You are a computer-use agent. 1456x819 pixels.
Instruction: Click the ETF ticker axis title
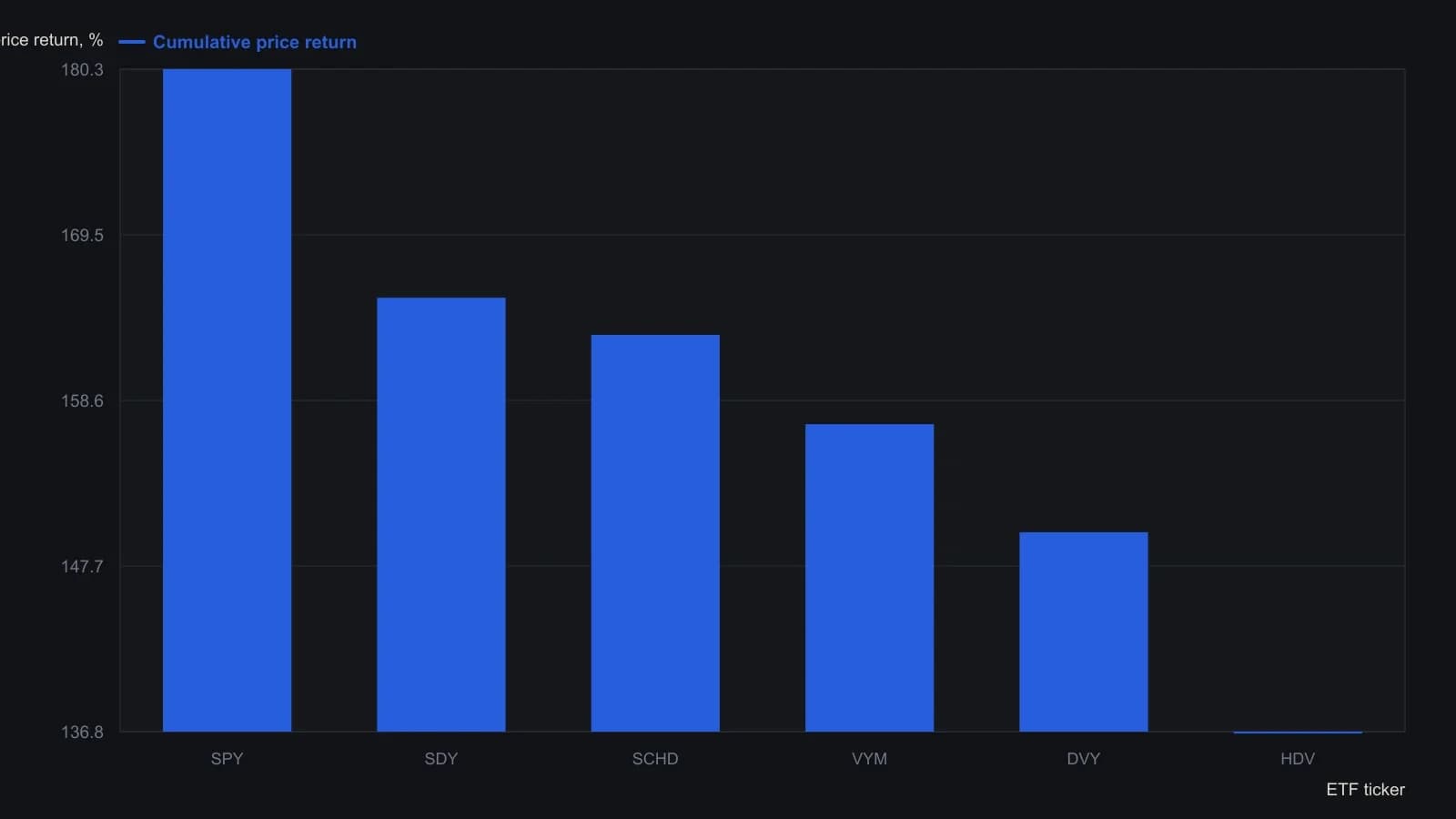click(x=1365, y=790)
